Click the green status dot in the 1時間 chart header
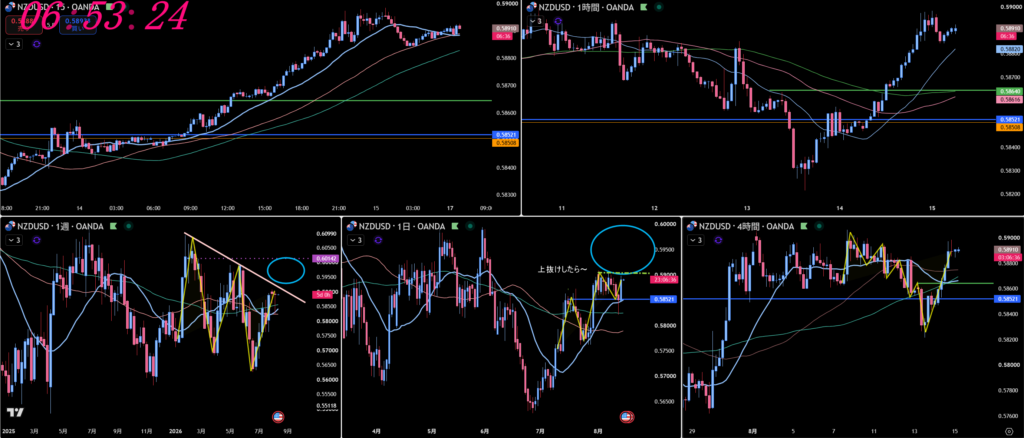Viewport: 1024px width, 438px height. pyautogui.click(x=659, y=7)
